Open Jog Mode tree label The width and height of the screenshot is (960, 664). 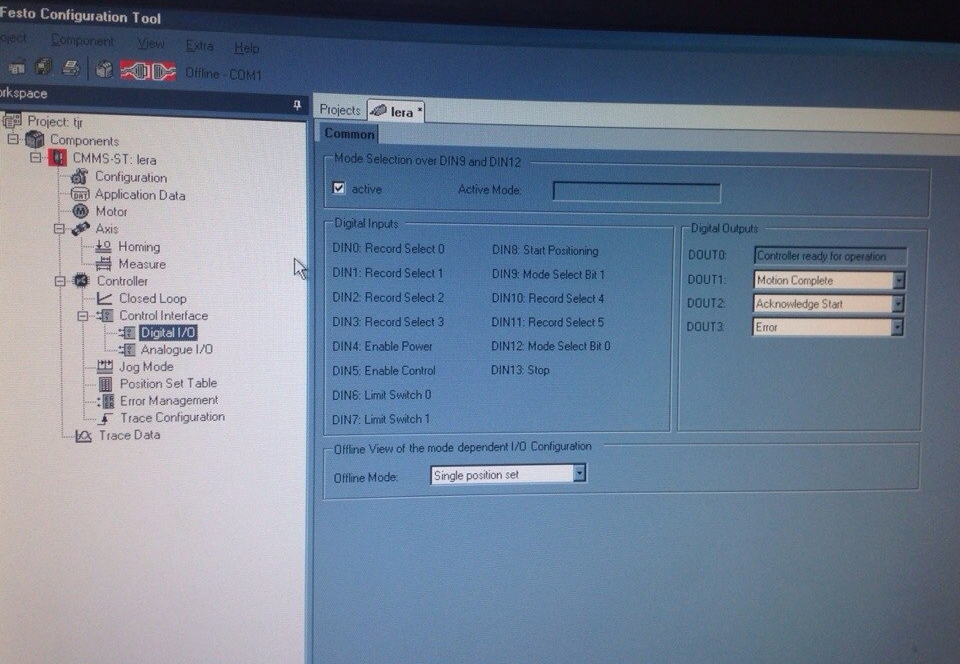146,366
